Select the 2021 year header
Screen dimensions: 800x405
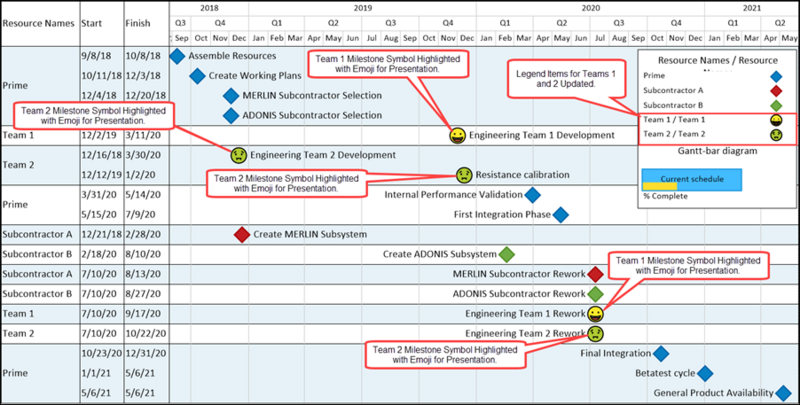click(751, 8)
